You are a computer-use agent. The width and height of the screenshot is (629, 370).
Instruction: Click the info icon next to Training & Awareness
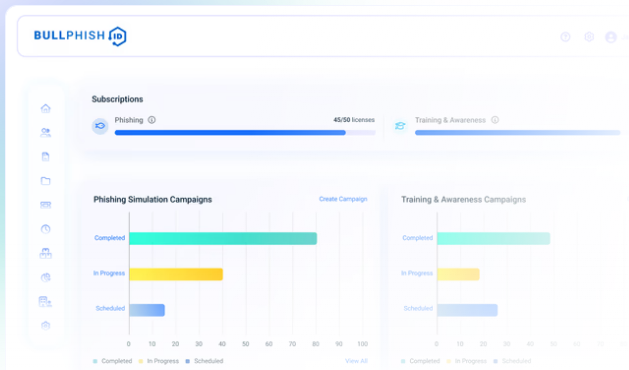[495, 120]
